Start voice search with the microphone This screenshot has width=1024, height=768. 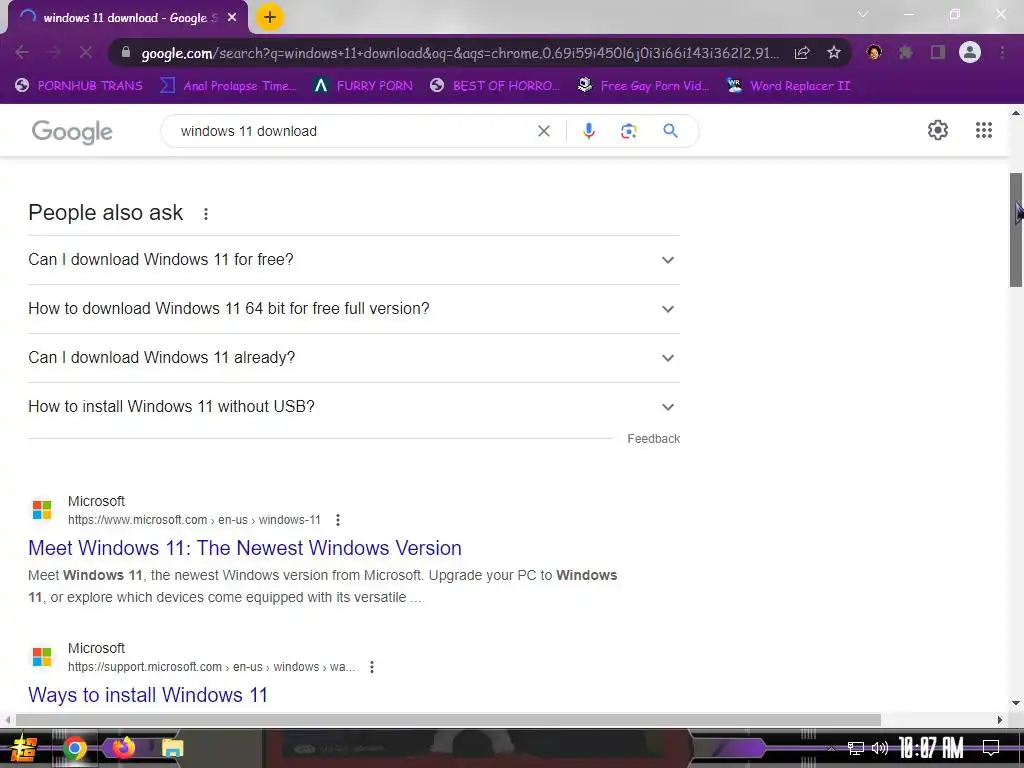coord(588,131)
